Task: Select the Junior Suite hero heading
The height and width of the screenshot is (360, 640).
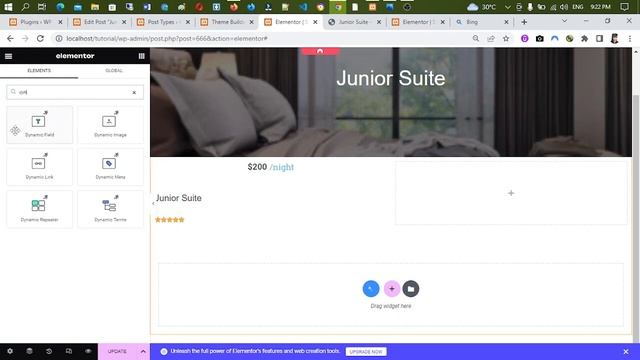Action: pos(391,78)
